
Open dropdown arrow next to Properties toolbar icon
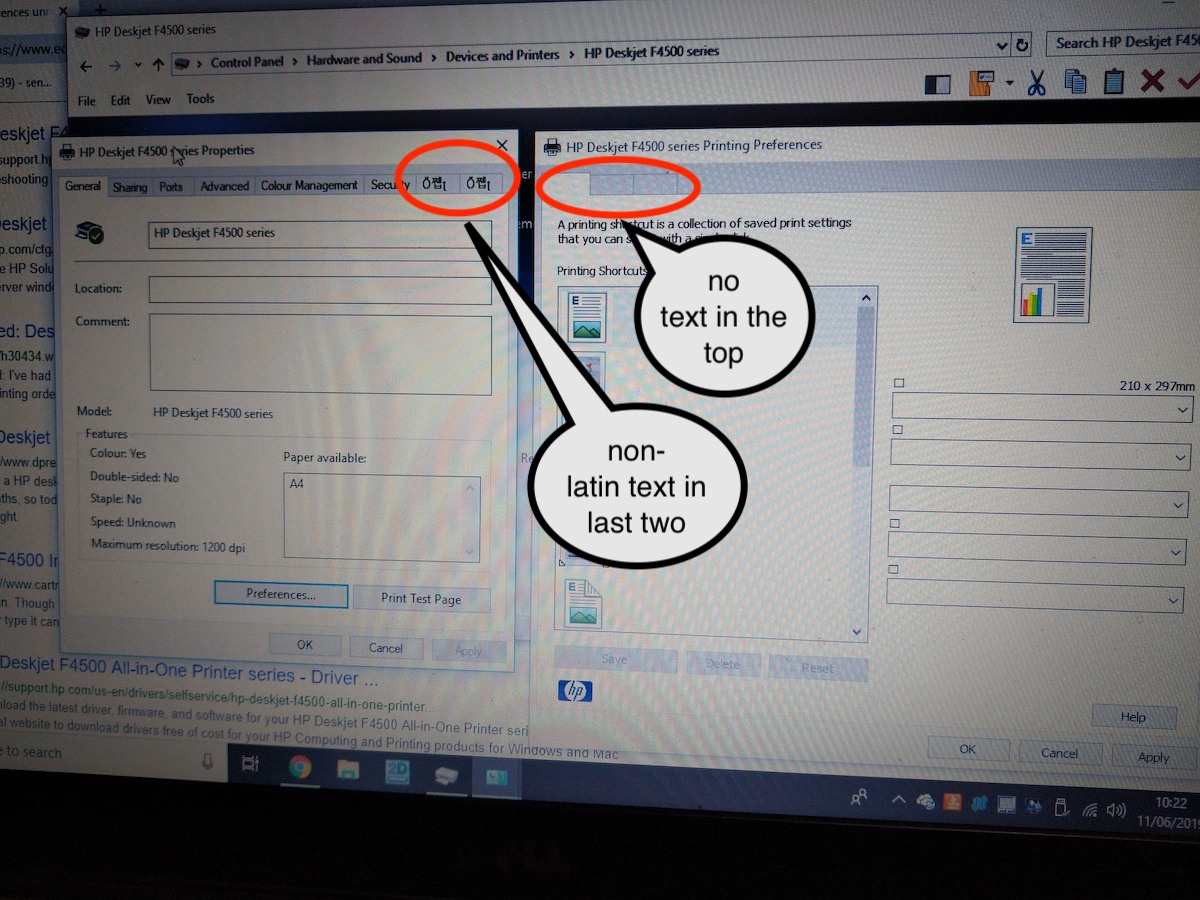point(1010,84)
